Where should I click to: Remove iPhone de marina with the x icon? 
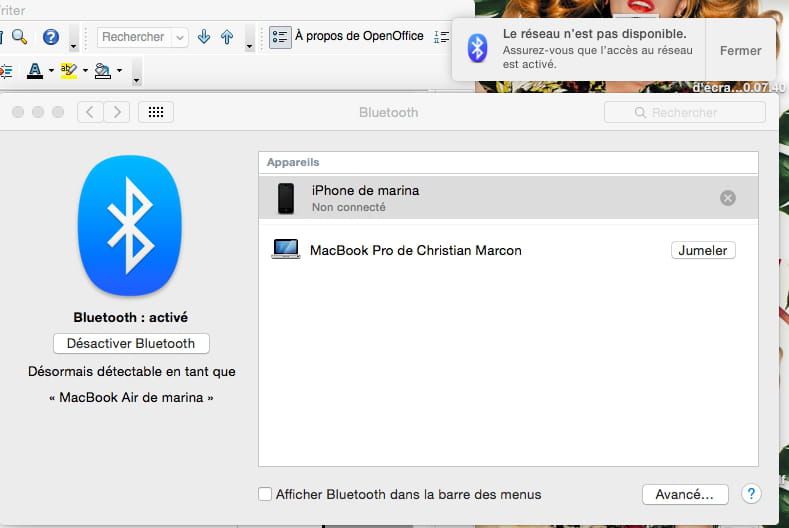(x=728, y=198)
